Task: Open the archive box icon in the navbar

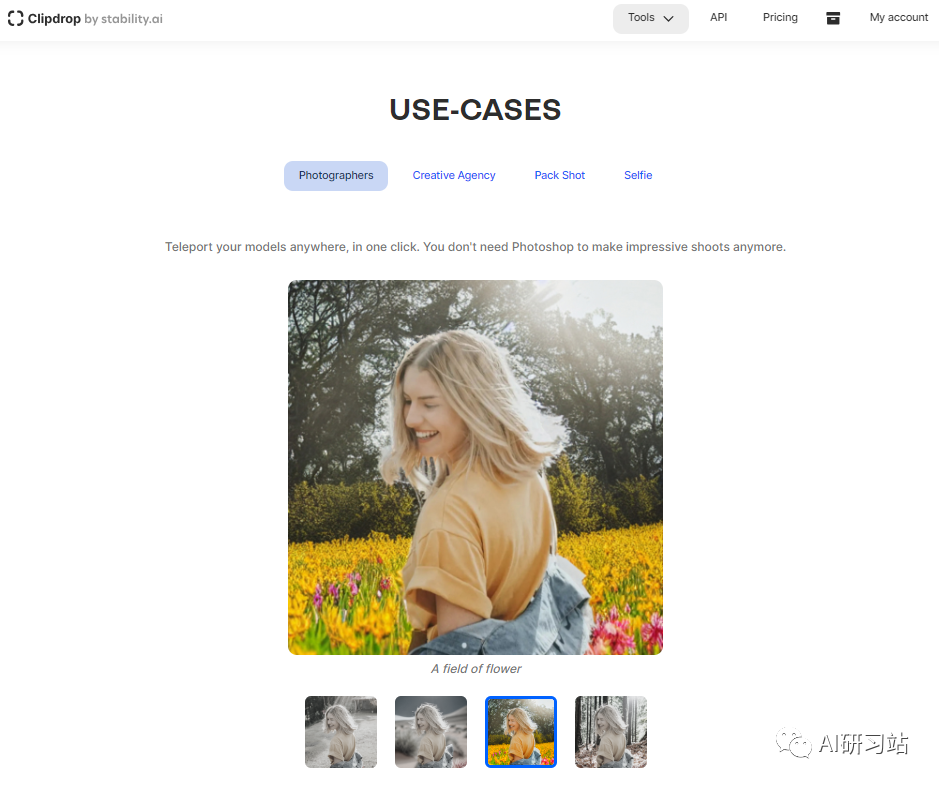Action: pos(833,18)
